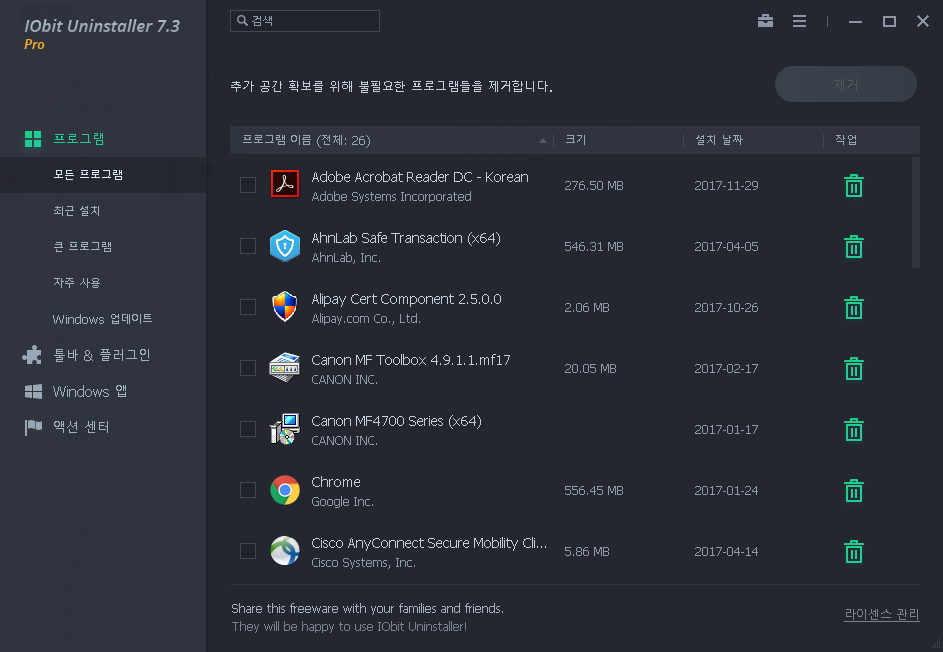This screenshot has width=943, height=652.
Task: Click trash icon for Cisco AnyConnect
Action: click(853, 552)
